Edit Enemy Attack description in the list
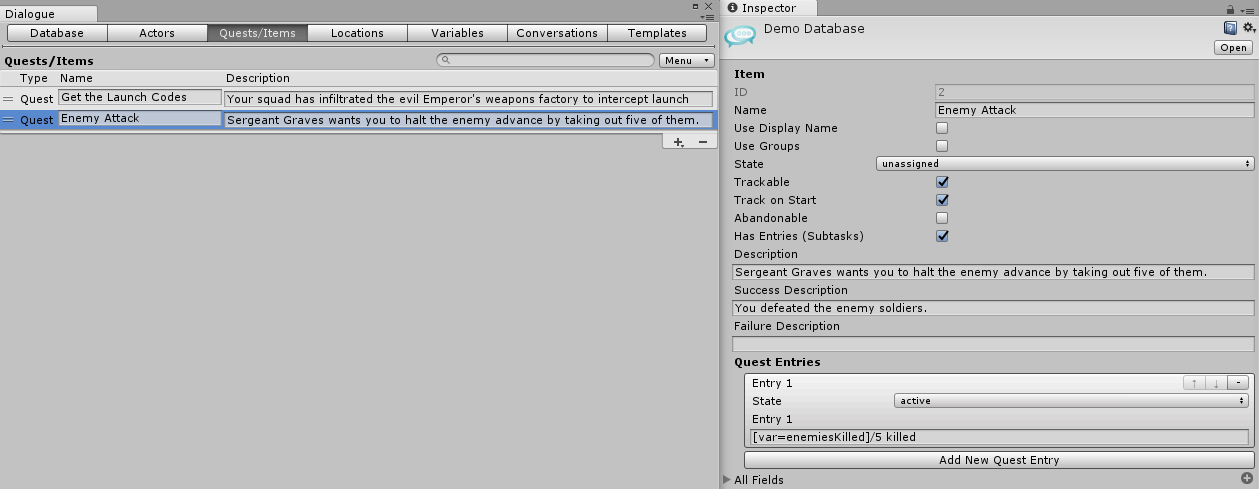This screenshot has width=1259, height=489. pyautogui.click(x=469, y=120)
